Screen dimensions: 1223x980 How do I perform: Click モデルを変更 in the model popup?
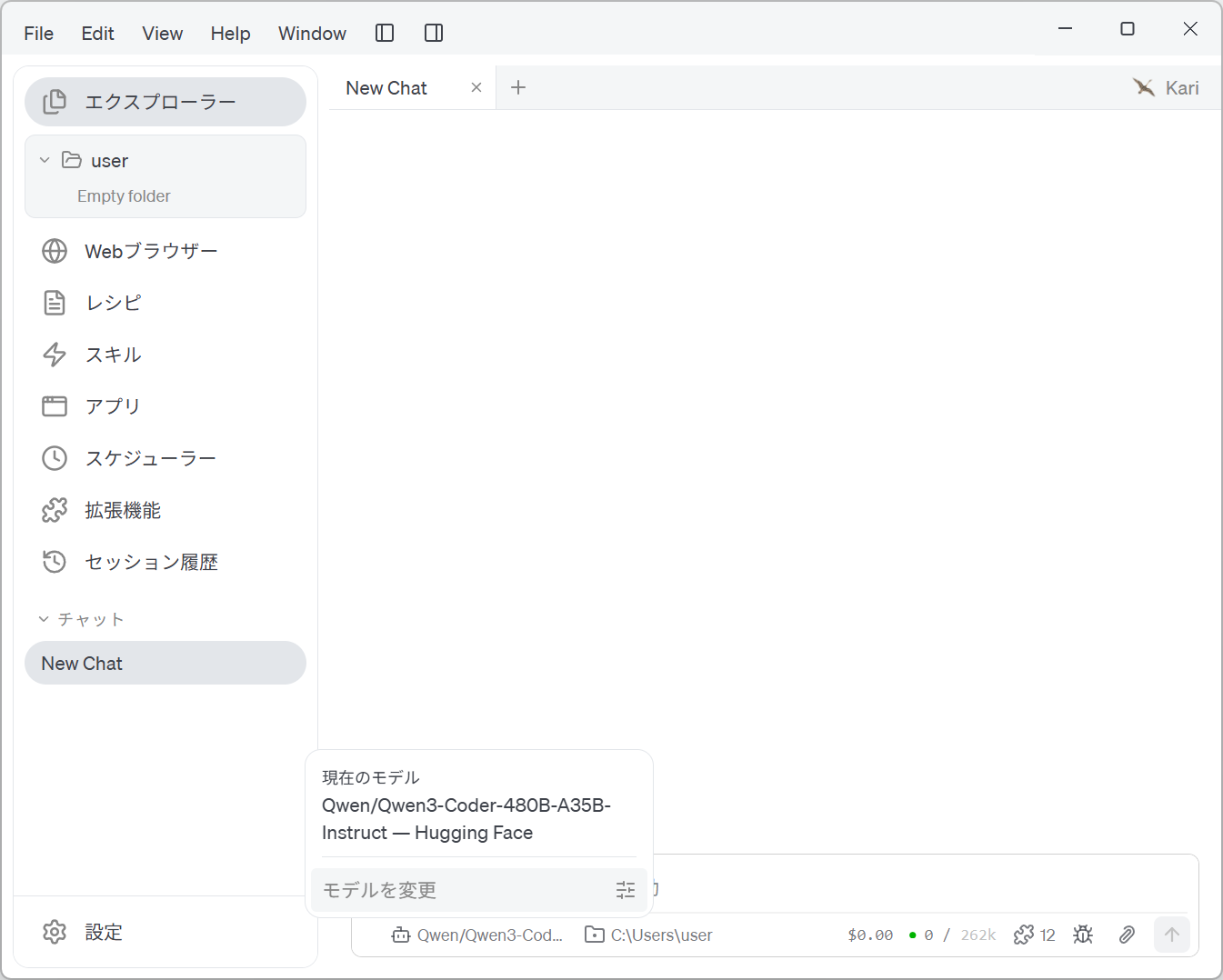pos(479,890)
